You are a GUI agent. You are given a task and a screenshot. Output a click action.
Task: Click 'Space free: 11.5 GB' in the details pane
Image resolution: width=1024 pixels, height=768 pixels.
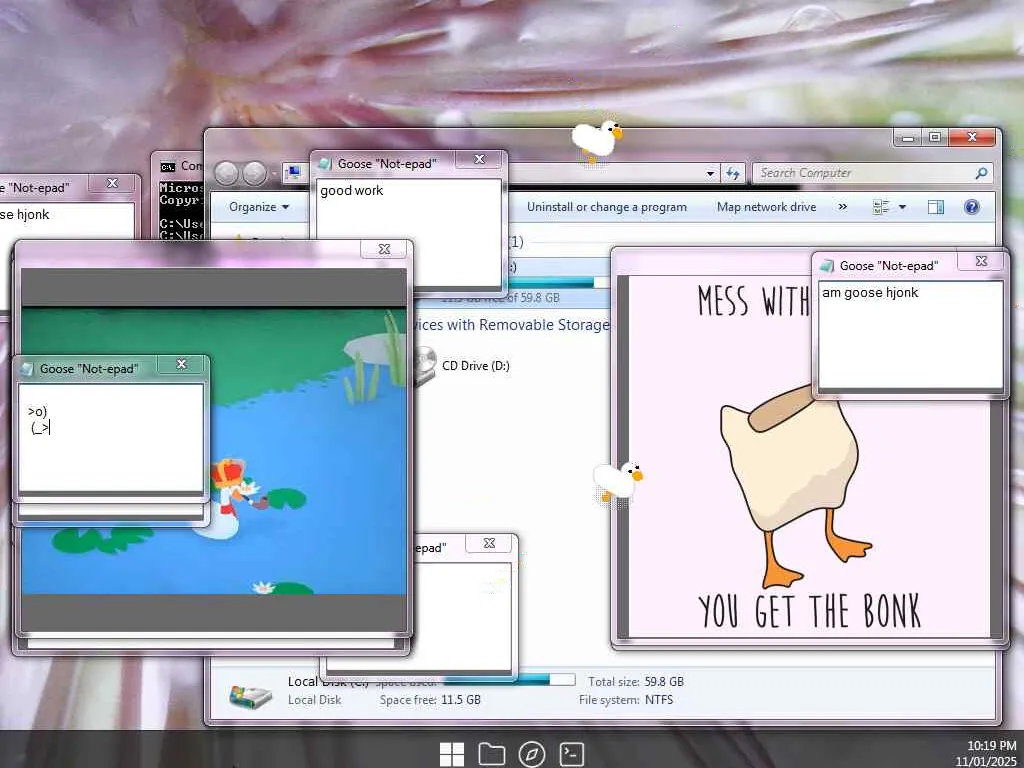coord(430,699)
